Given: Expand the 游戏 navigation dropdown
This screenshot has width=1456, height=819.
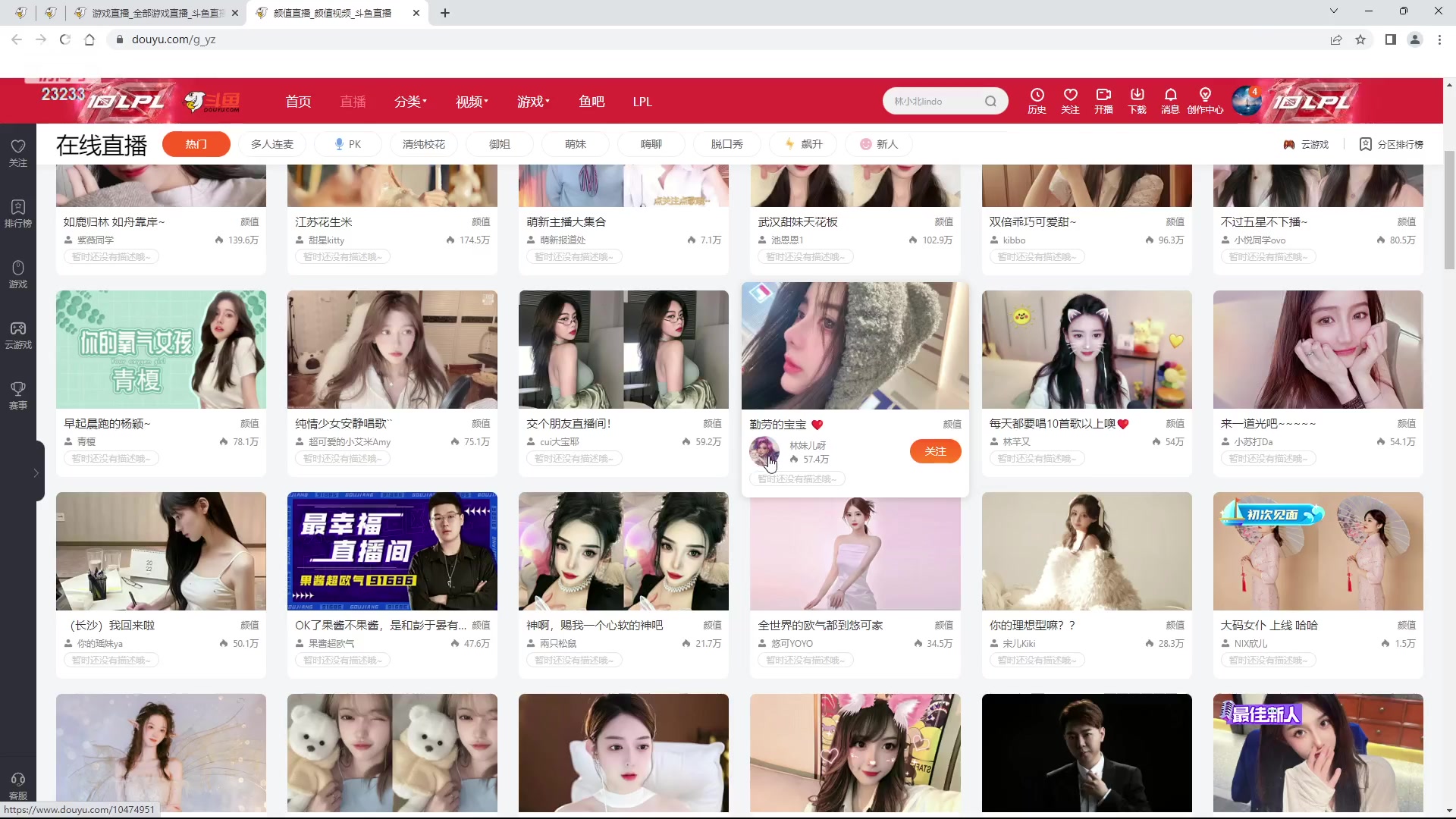Looking at the screenshot, I should tap(532, 101).
